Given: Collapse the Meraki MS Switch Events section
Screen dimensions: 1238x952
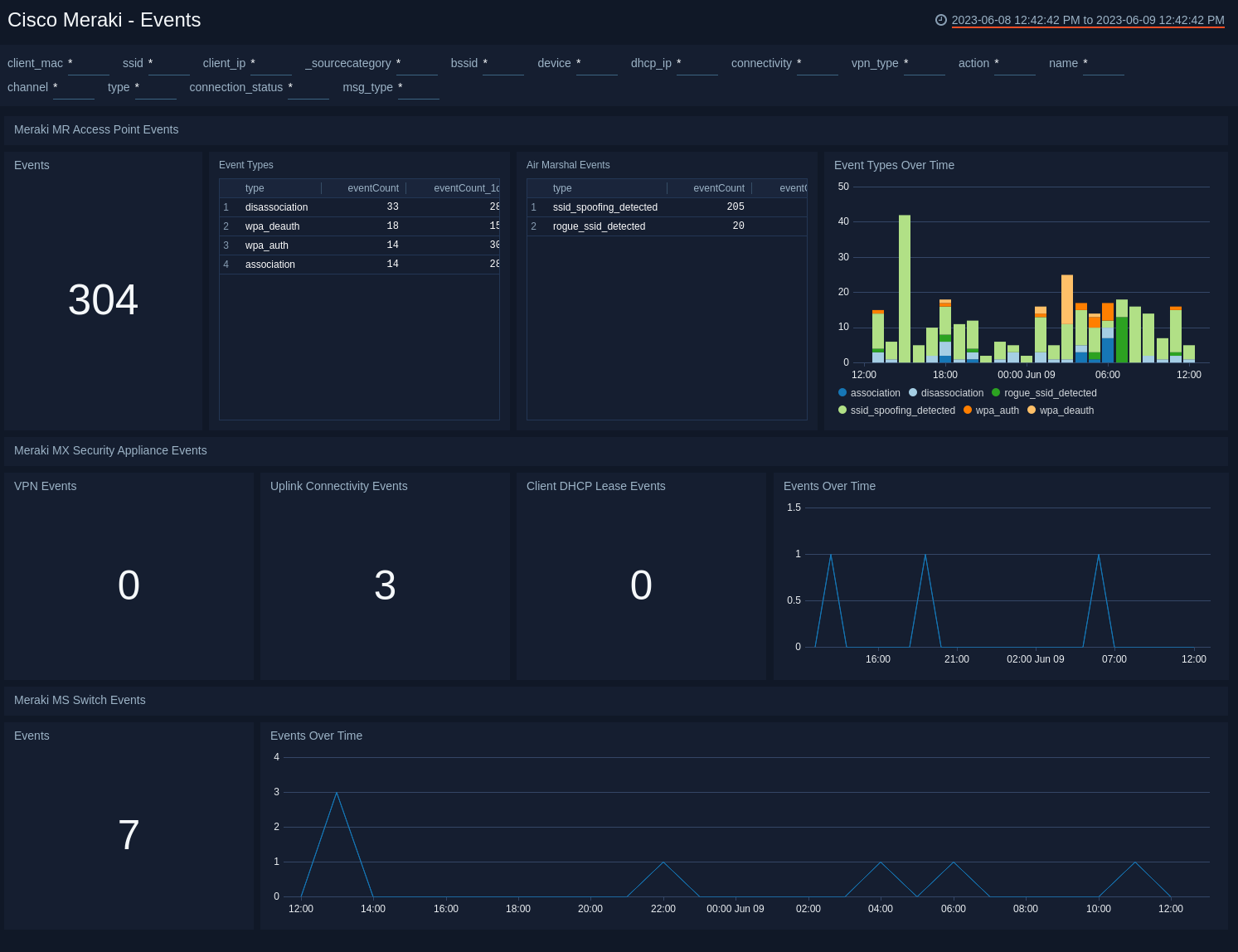Looking at the screenshot, I should coord(80,700).
